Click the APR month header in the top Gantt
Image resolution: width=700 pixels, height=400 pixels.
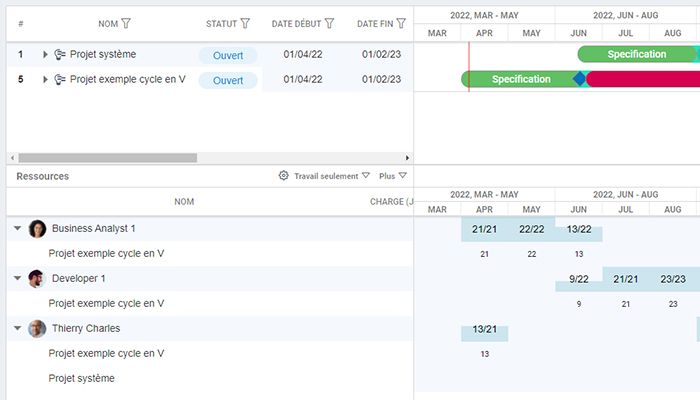point(484,33)
